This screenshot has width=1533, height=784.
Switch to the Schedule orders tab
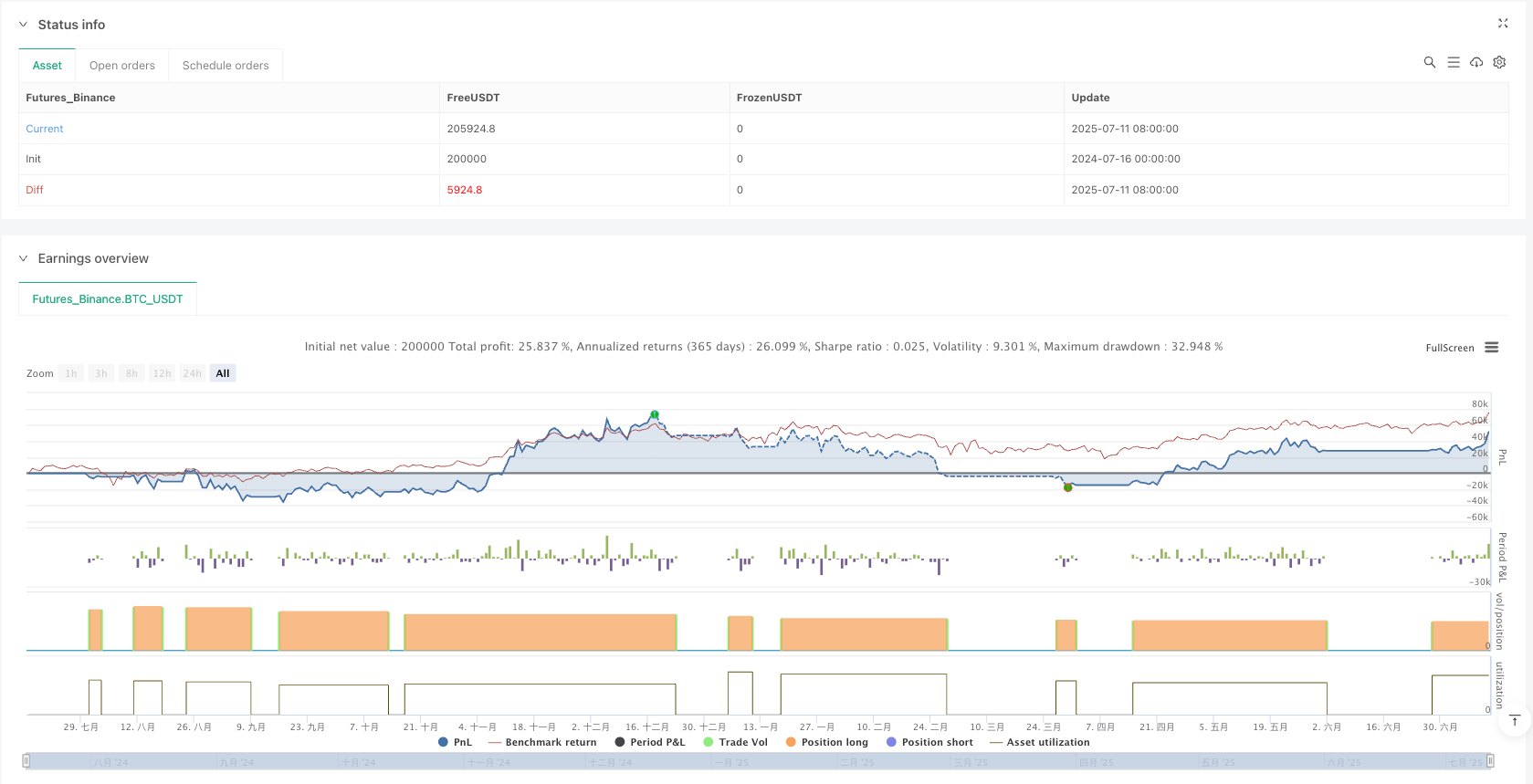coord(226,66)
